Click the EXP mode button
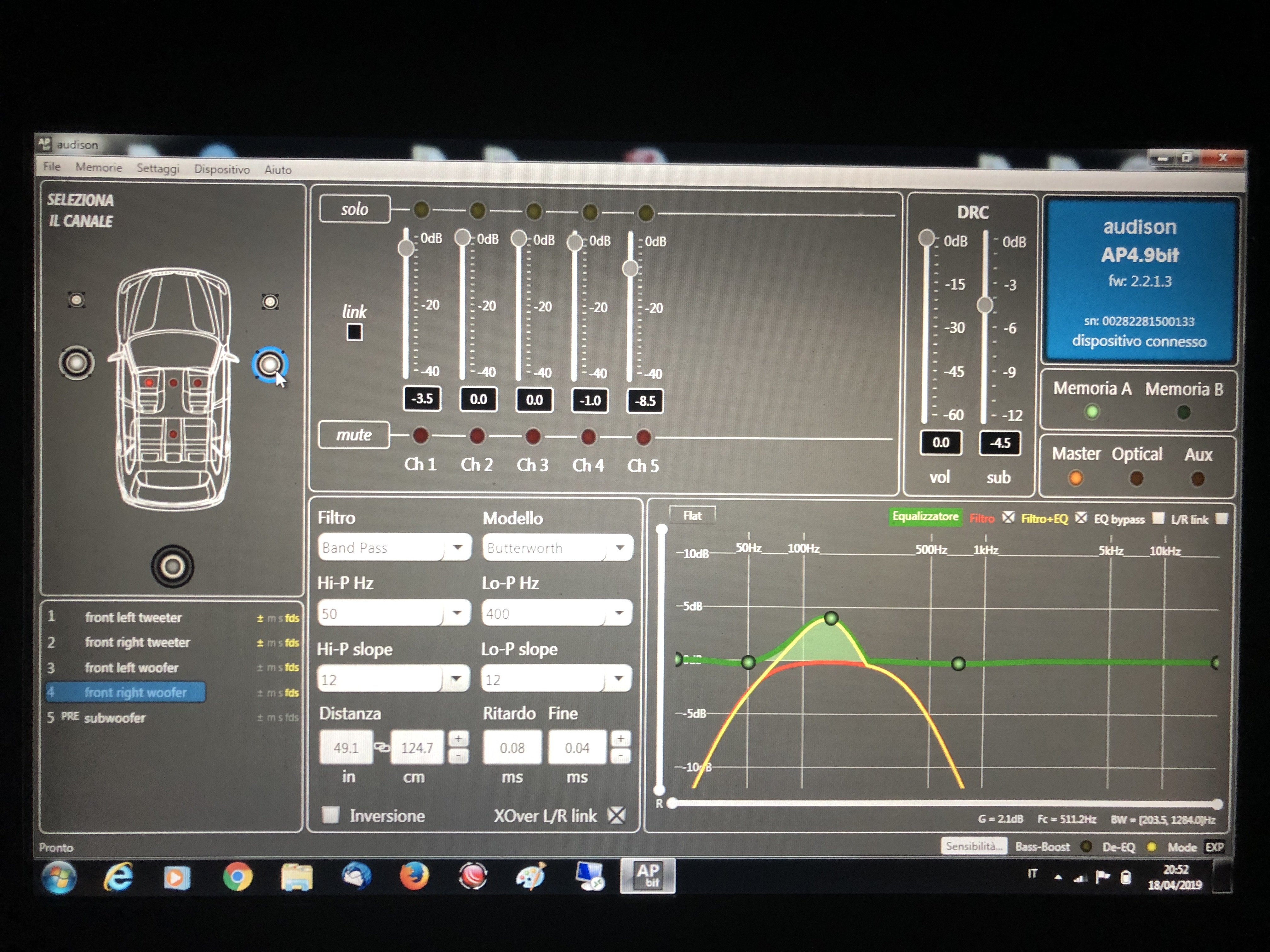 click(x=1214, y=847)
